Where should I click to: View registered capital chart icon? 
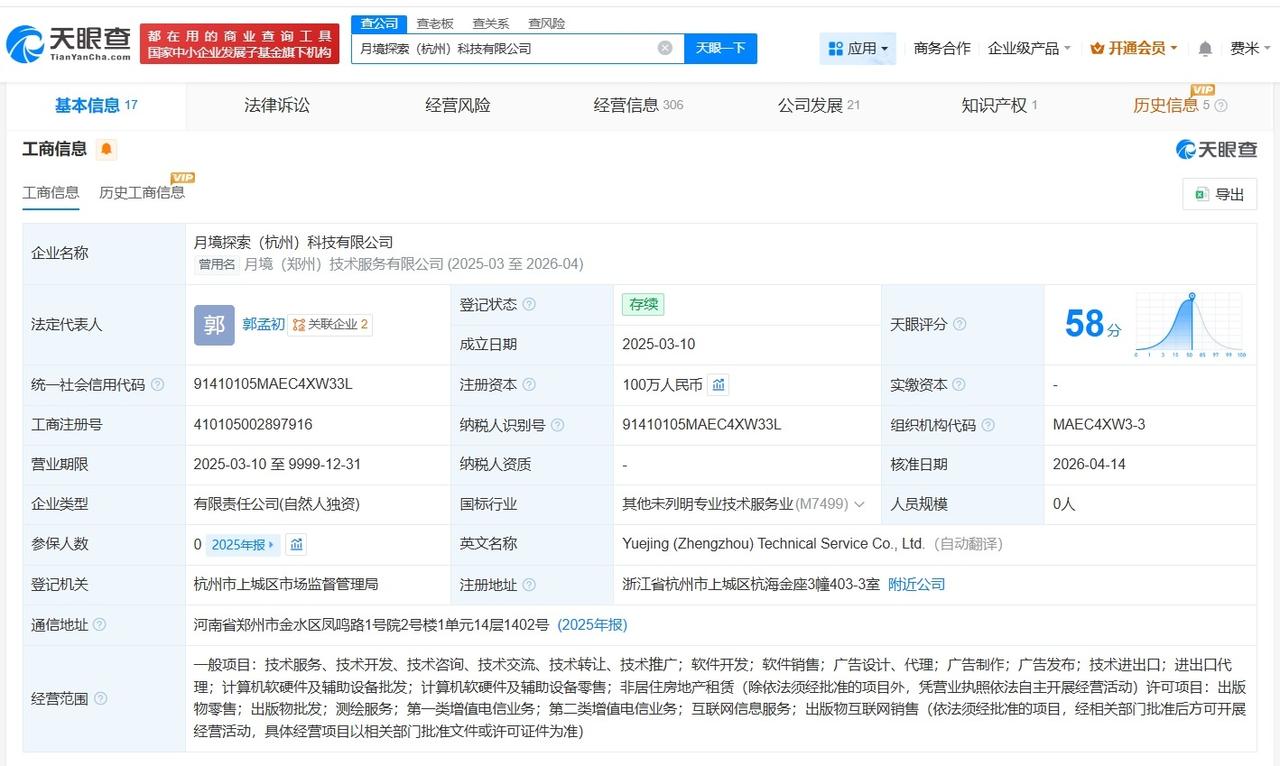click(718, 384)
